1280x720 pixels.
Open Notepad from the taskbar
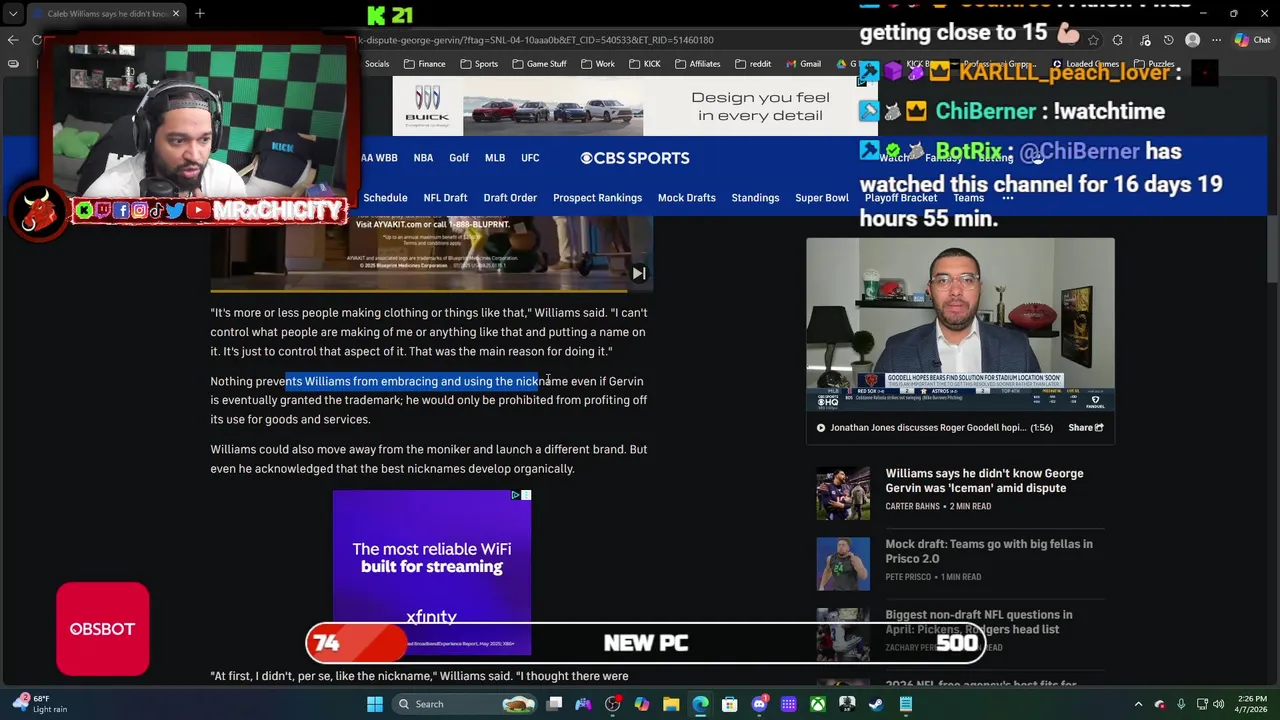point(906,704)
